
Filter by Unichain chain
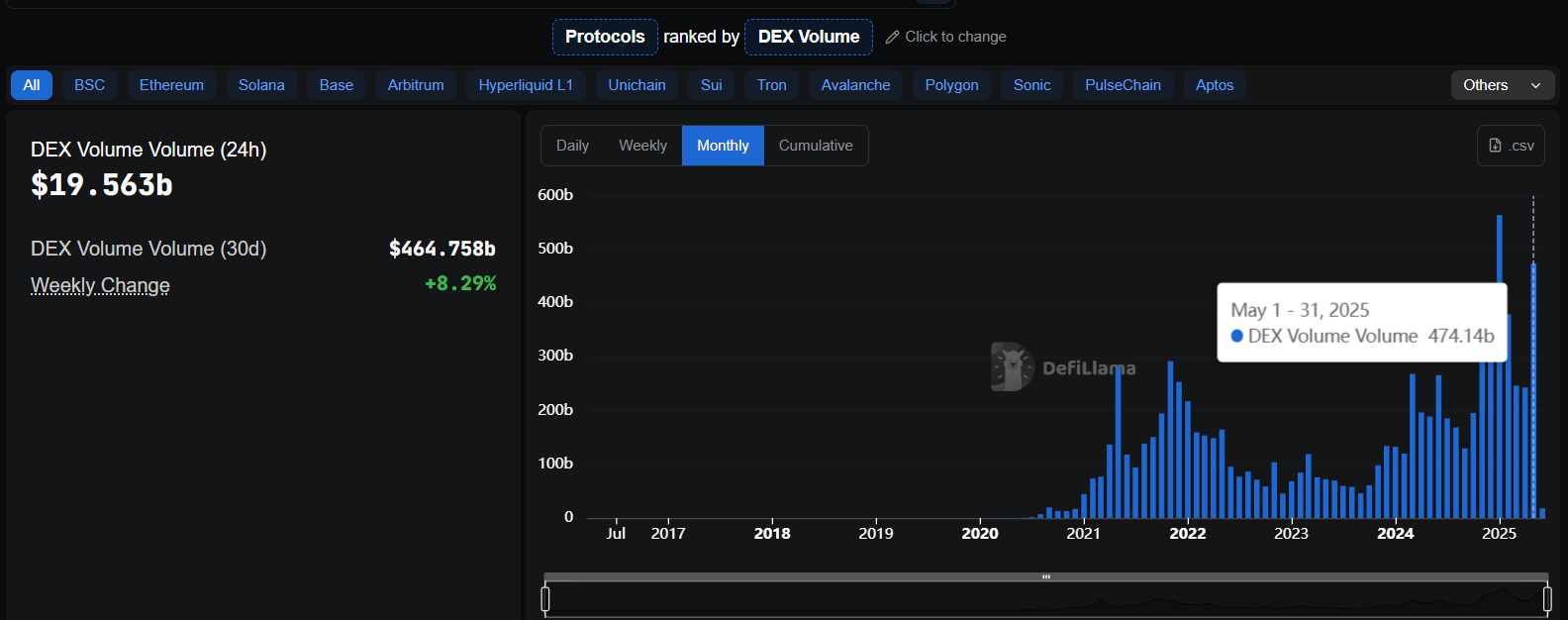(637, 85)
